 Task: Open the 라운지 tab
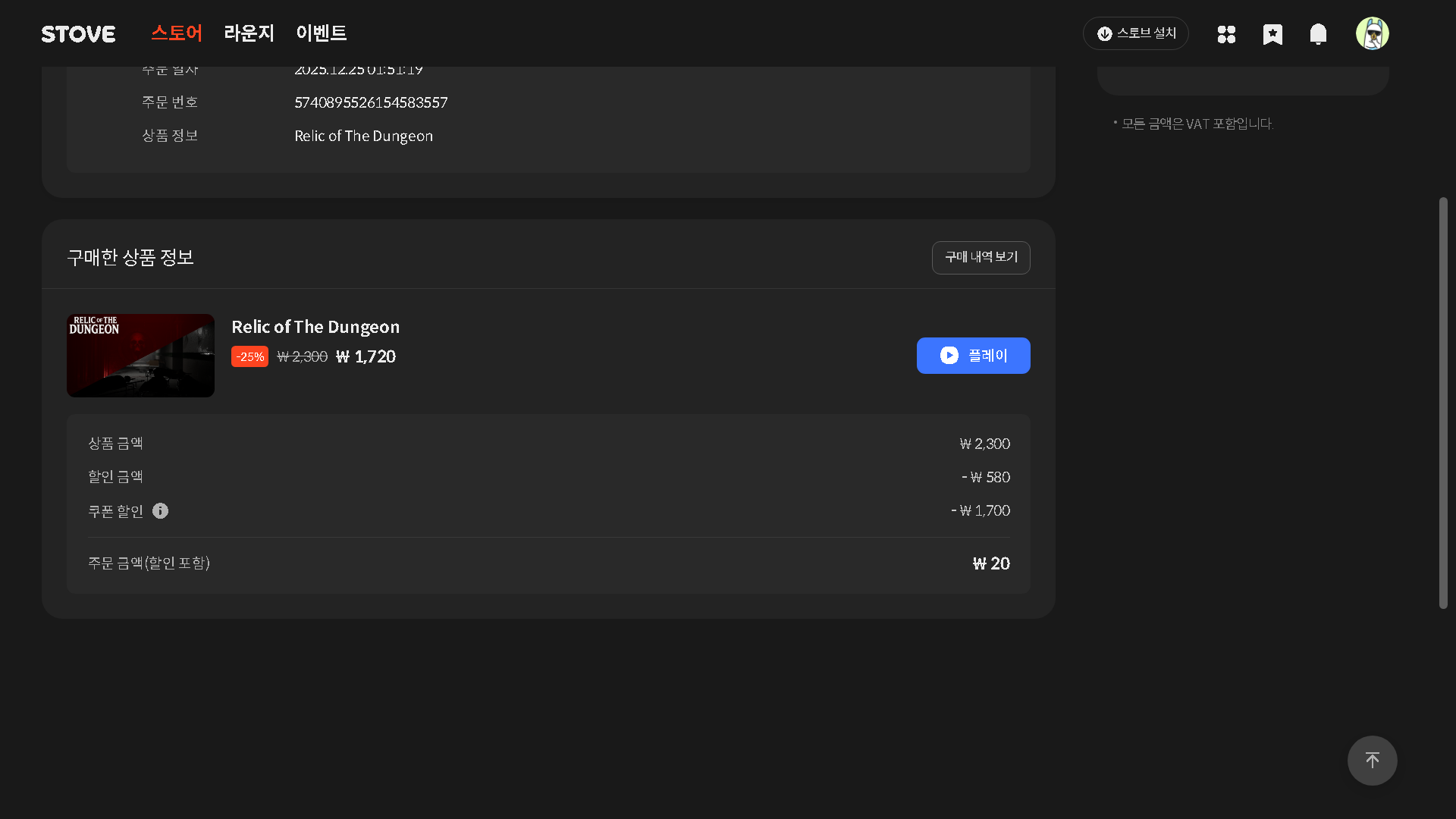tap(249, 33)
